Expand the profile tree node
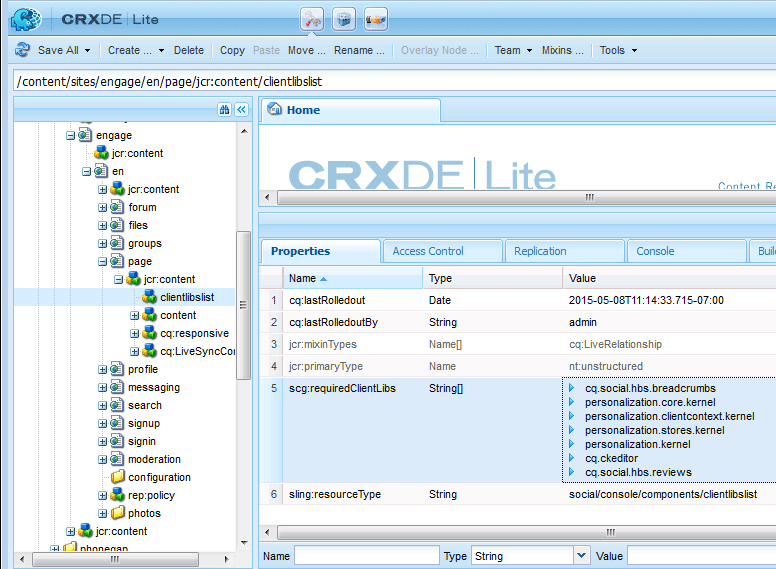 [102, 370]
